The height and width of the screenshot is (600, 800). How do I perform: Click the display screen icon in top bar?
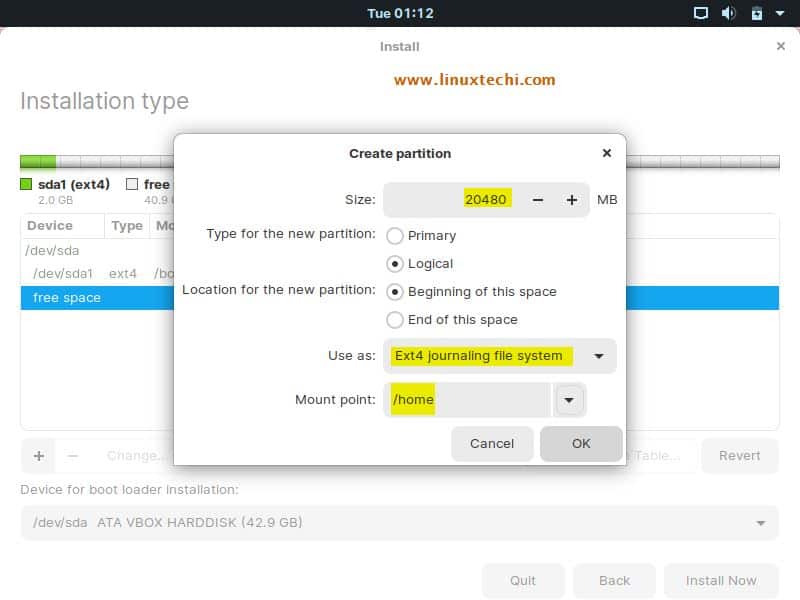[701, 13]
